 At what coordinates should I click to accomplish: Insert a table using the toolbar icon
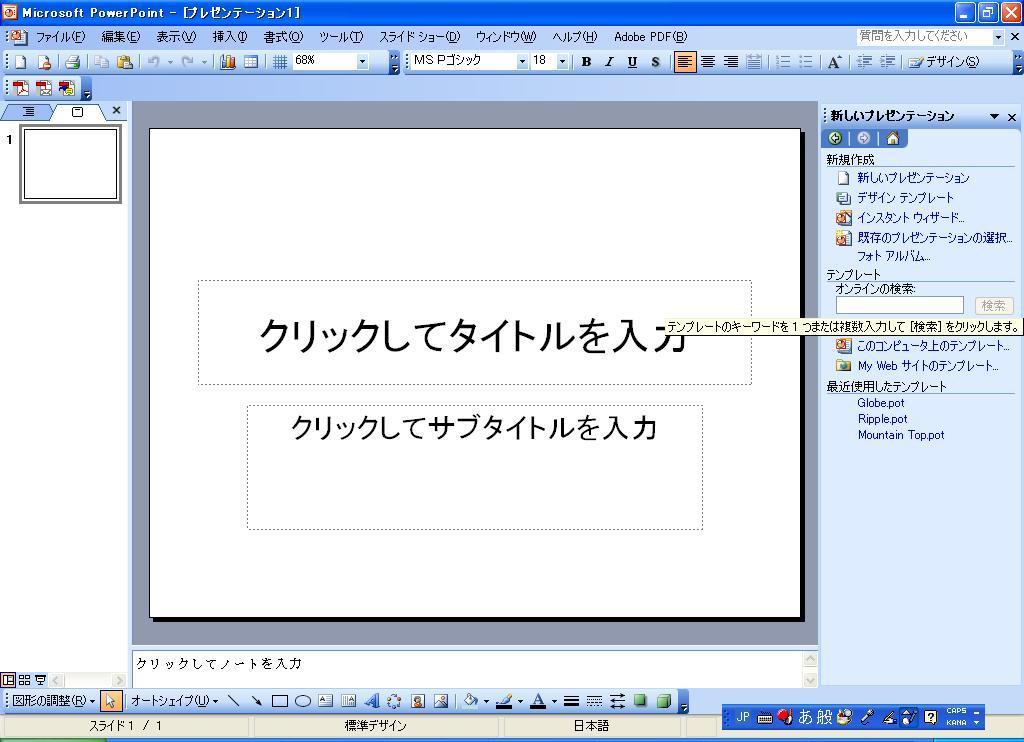coord(251,62)
